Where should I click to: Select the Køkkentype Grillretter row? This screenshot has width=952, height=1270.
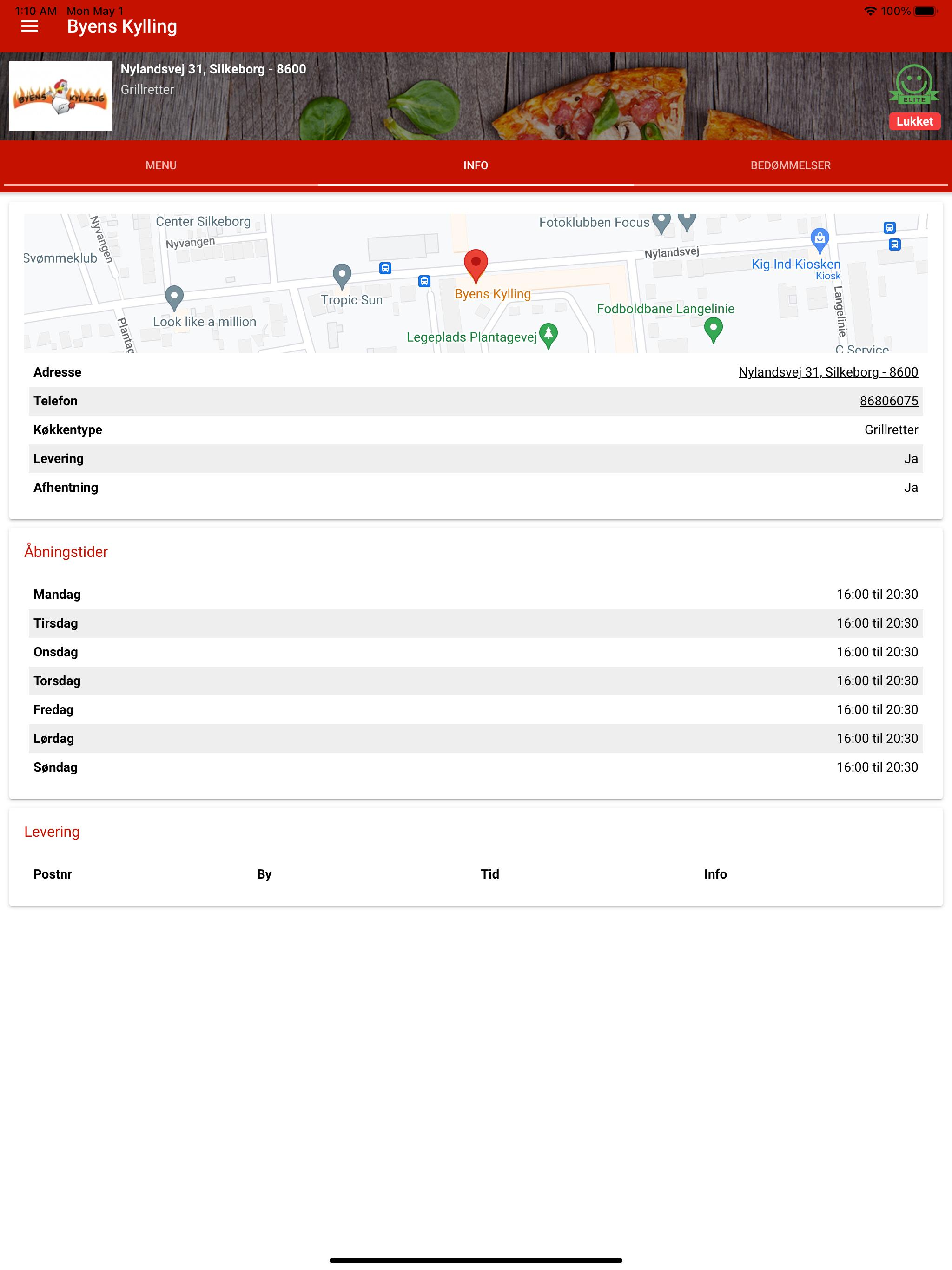pos(476,430)
